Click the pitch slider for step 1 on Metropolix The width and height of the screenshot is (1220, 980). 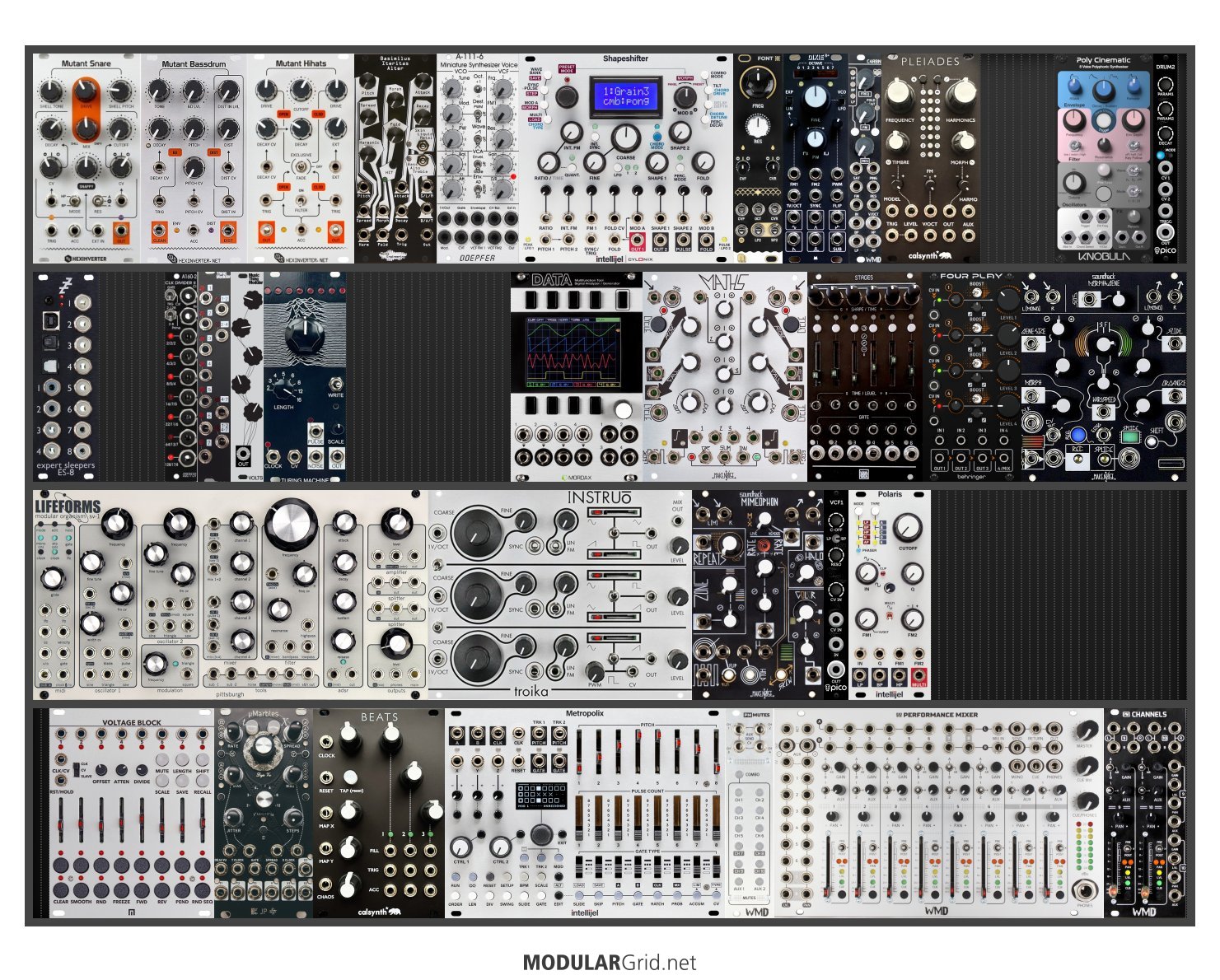click(578, 753)
